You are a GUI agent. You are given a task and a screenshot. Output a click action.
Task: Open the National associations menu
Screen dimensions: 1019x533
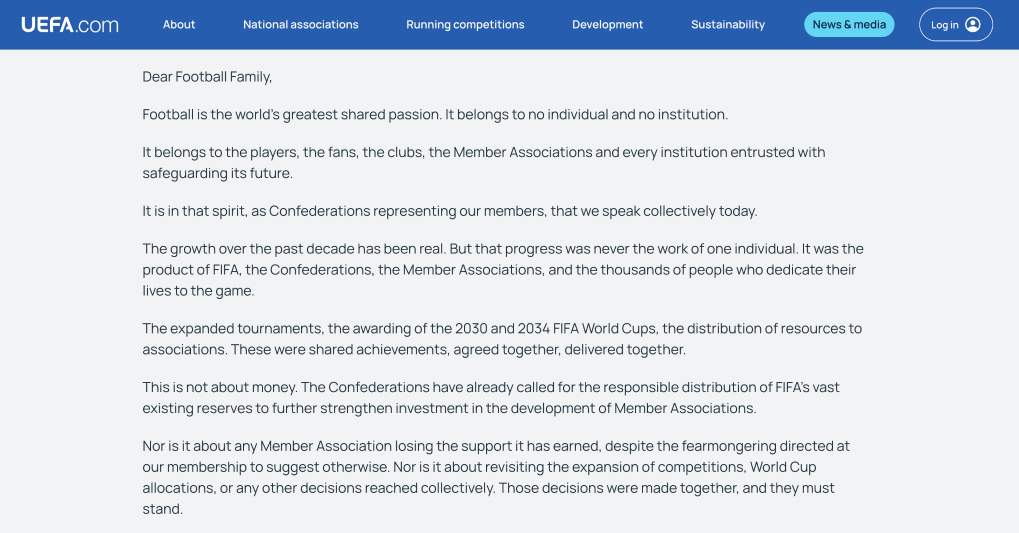click(300, 25)
